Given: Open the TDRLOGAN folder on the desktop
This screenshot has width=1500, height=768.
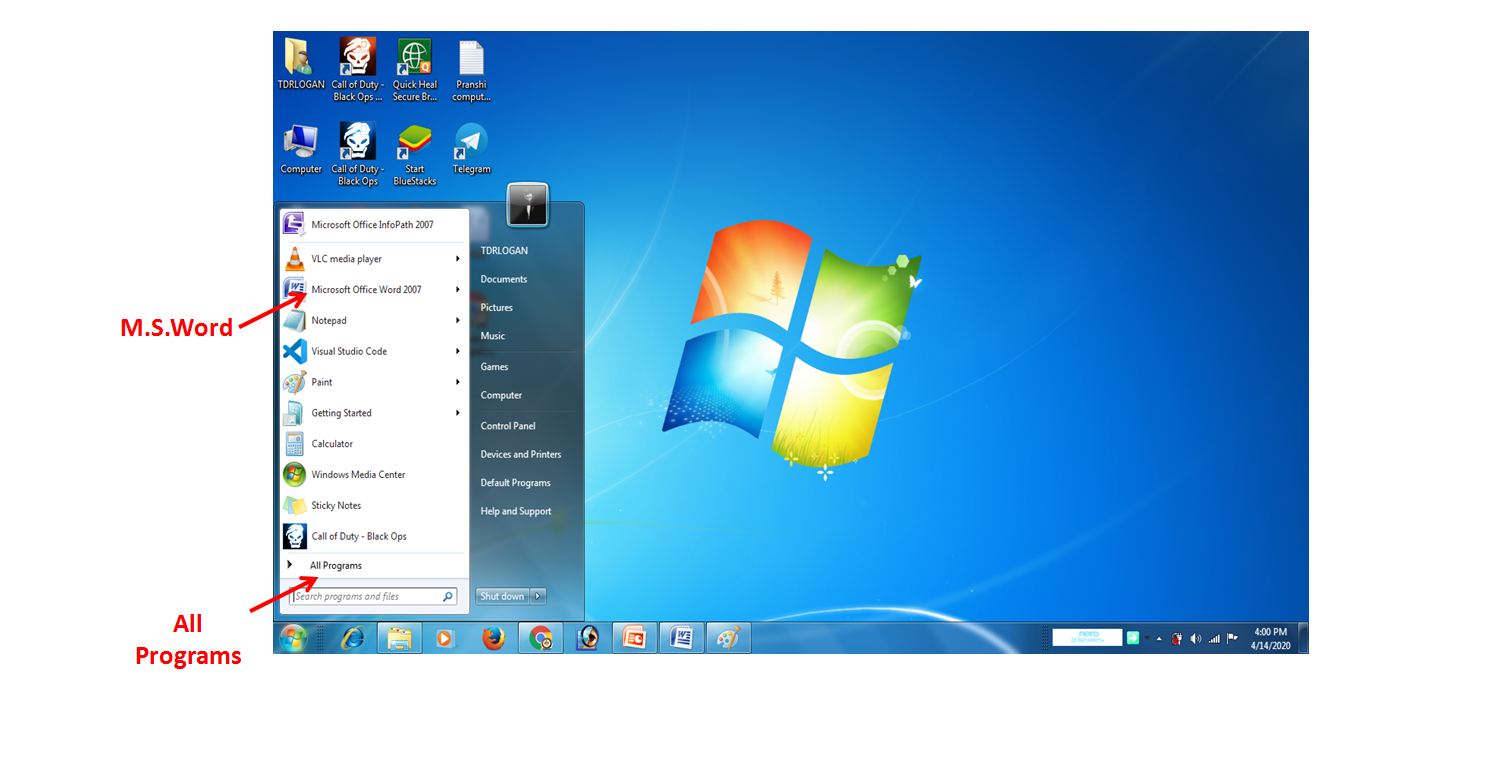Looking at the screenshot, I should pyautogui.click(x=300, y=65).
